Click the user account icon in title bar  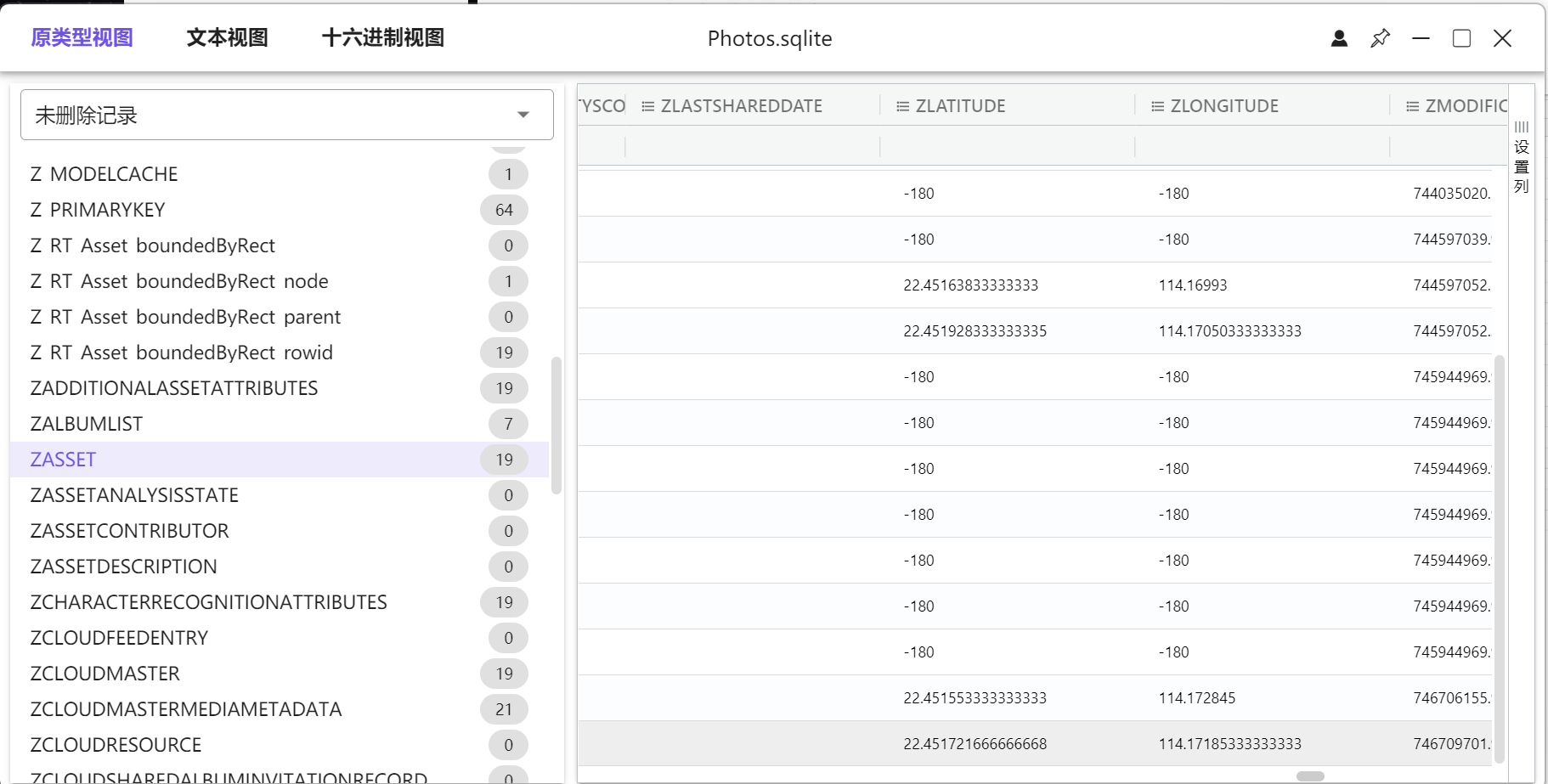1338,38
